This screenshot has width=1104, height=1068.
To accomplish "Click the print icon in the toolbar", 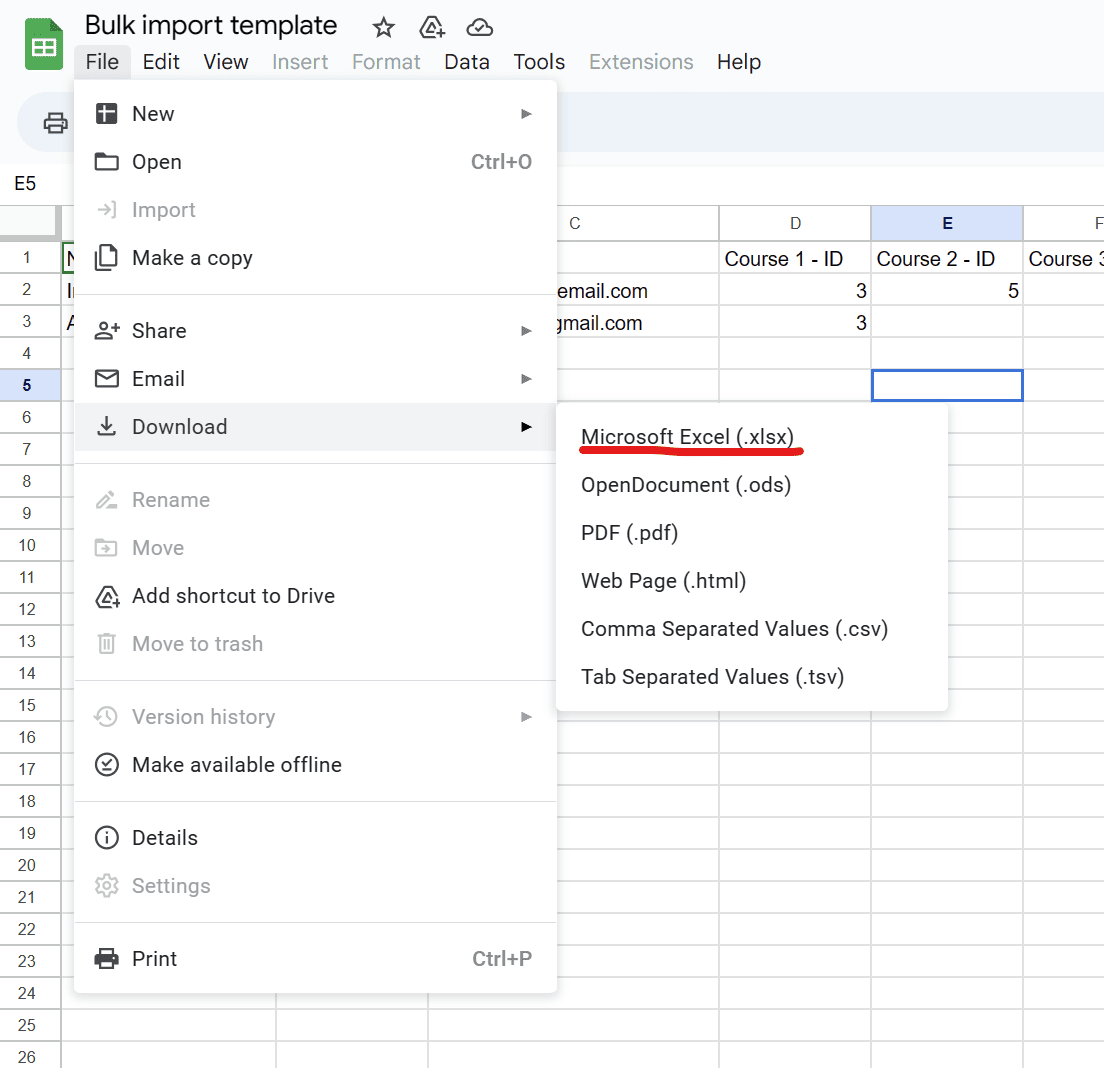I will pos(56,122).
